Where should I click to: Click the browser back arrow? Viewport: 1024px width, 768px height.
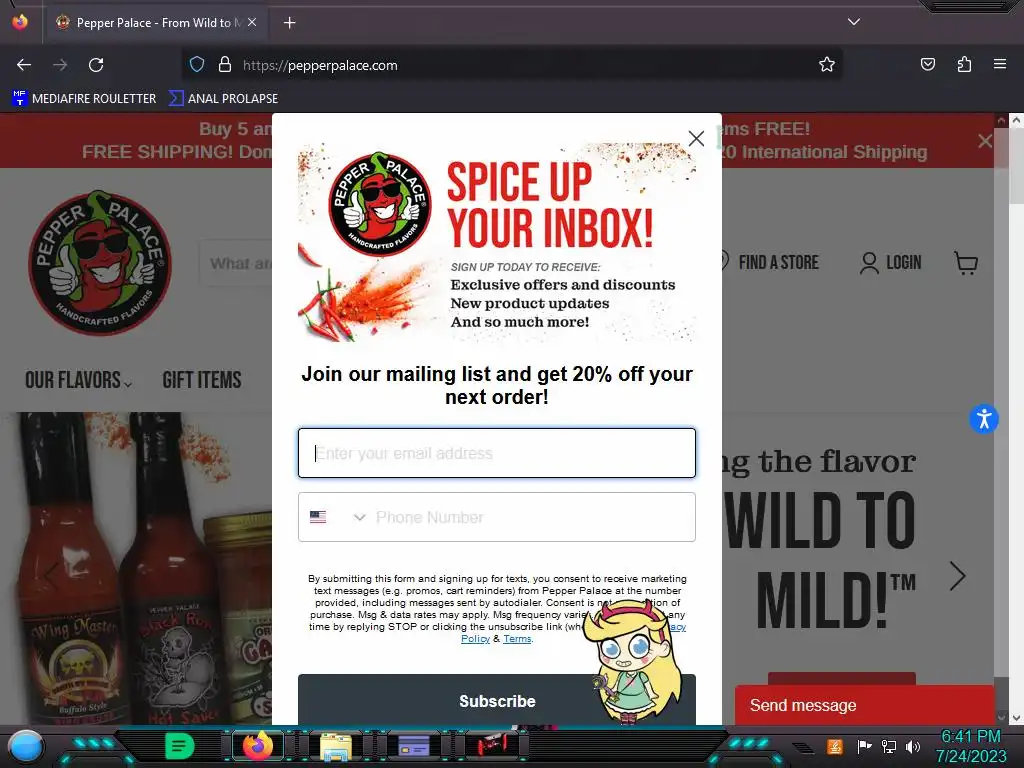tap(24, 65)
